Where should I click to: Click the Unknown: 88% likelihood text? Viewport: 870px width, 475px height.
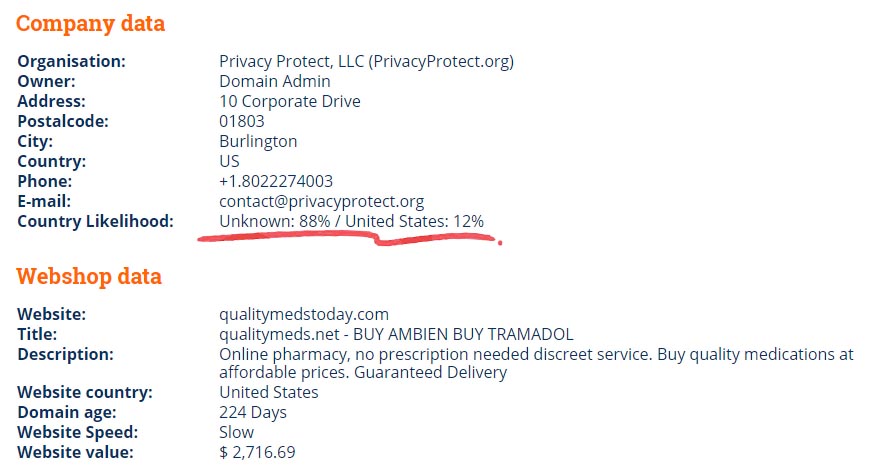(x=275, y=221)
